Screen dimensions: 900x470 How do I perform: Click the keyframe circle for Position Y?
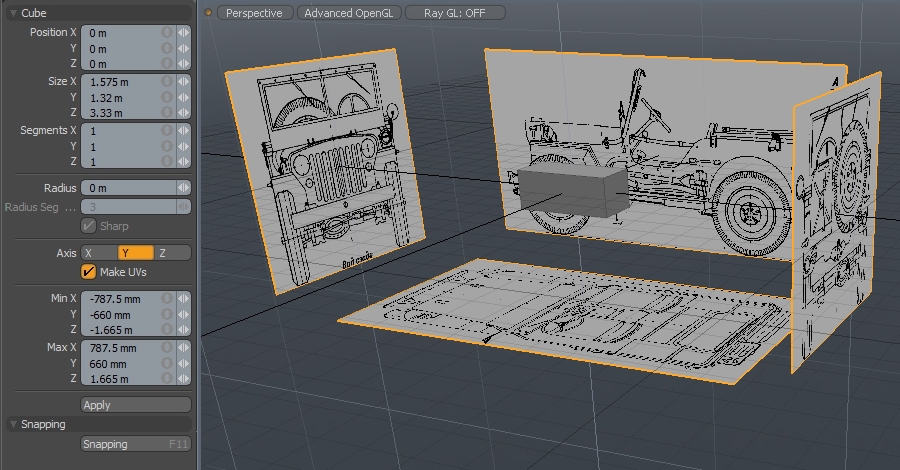166,48
